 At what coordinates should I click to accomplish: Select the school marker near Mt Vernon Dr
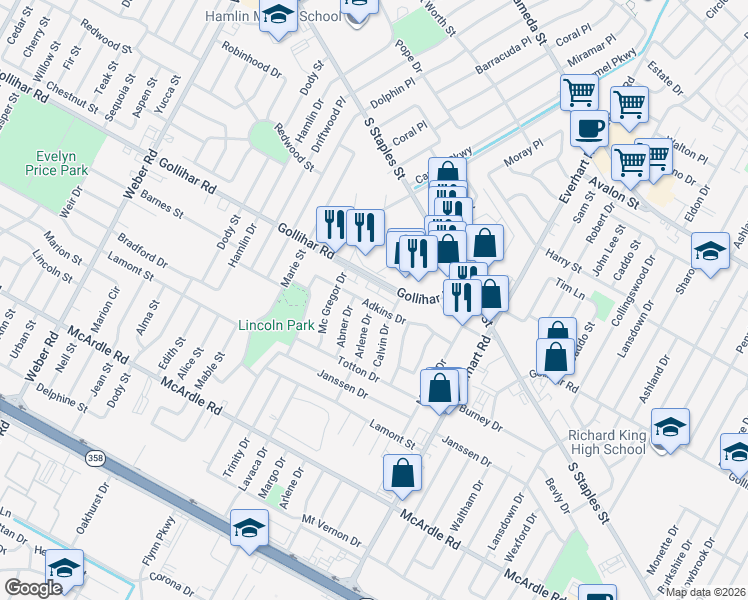pos(249,528)
